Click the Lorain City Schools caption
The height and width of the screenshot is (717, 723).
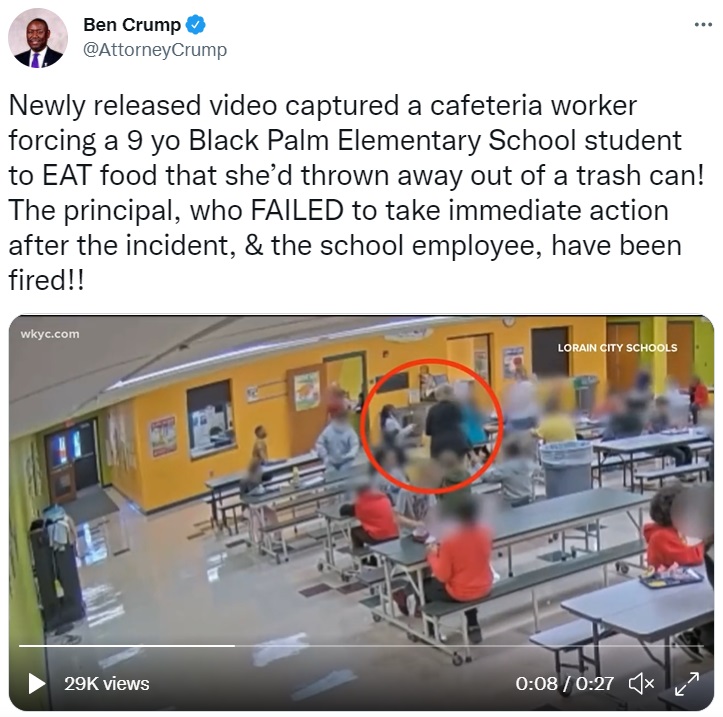pyautogui.click(x=617, y=348)
